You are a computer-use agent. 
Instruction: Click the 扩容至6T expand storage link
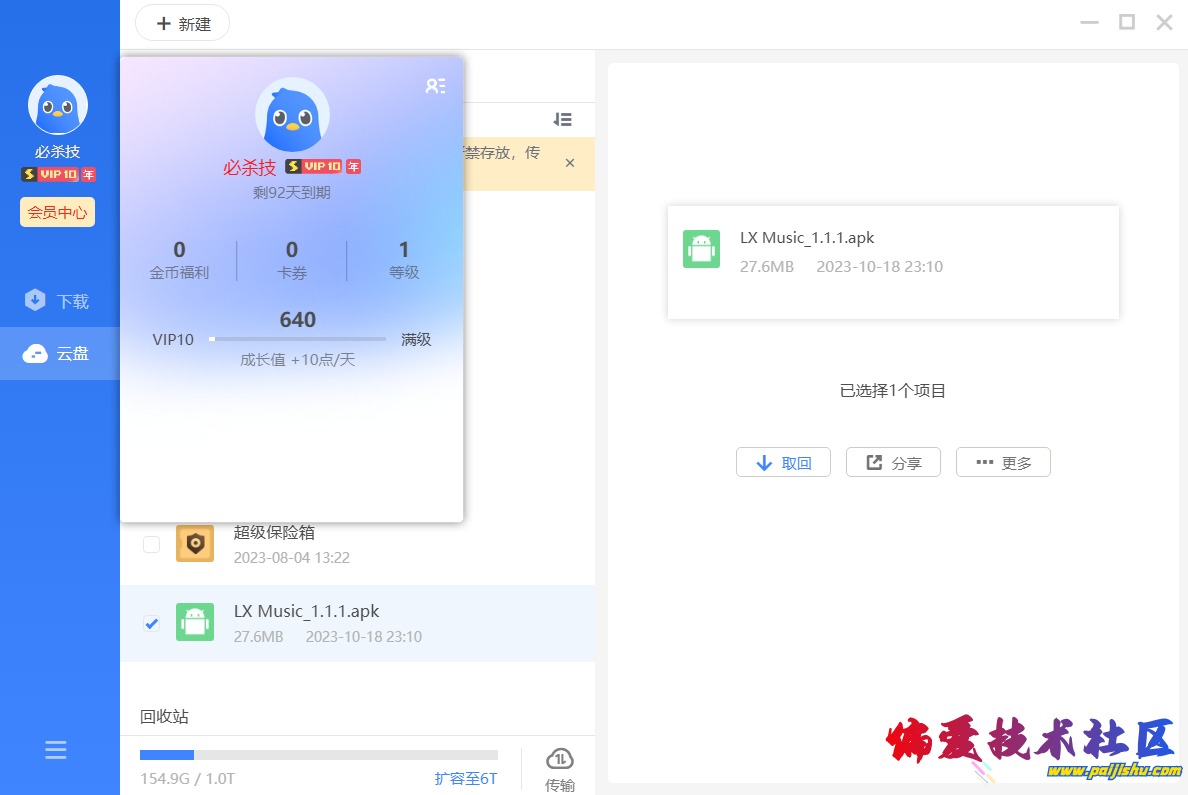pyautogui.click(x=465, y=779)
